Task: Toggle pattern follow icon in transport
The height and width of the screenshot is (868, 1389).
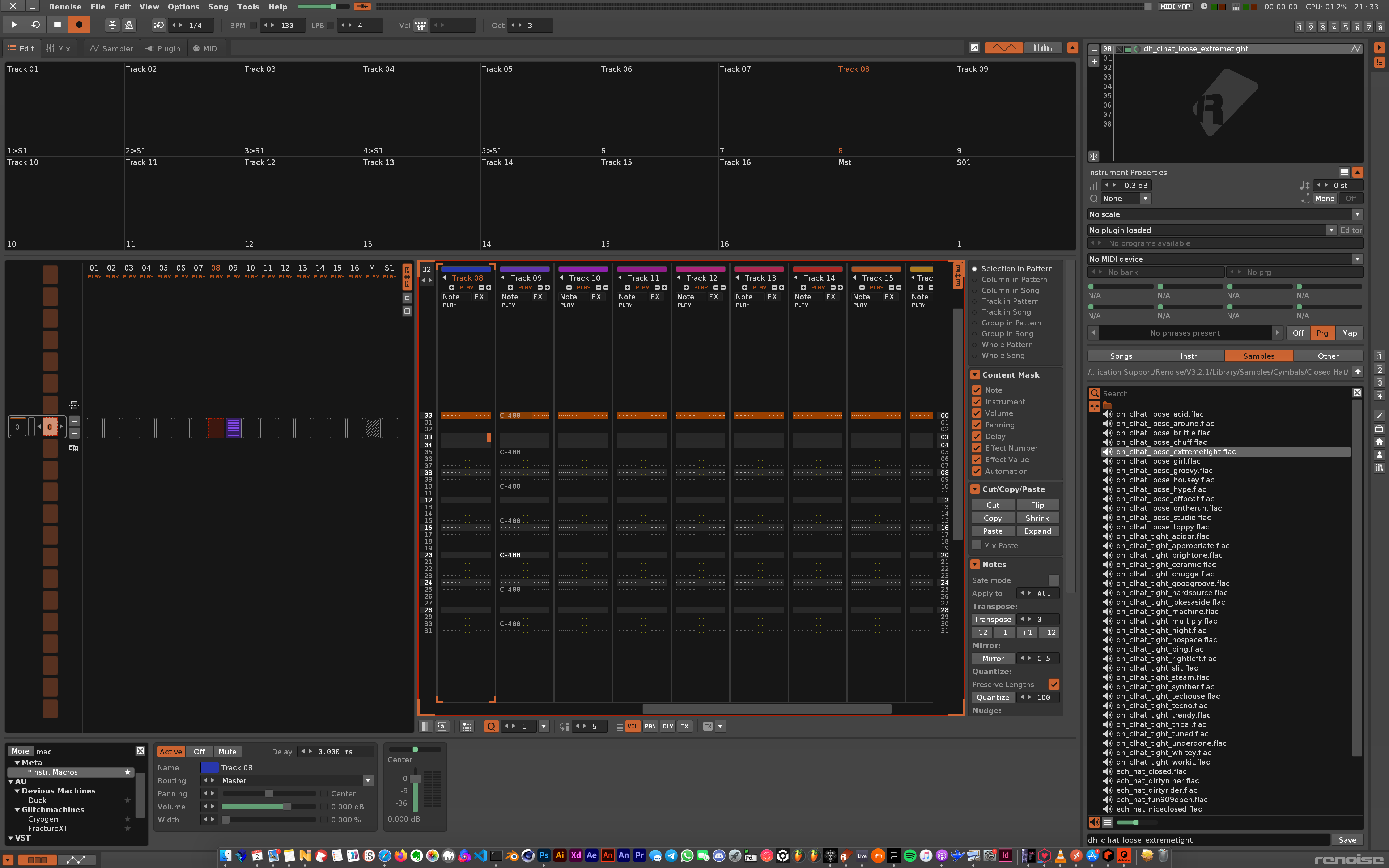Action: point(112,25)
